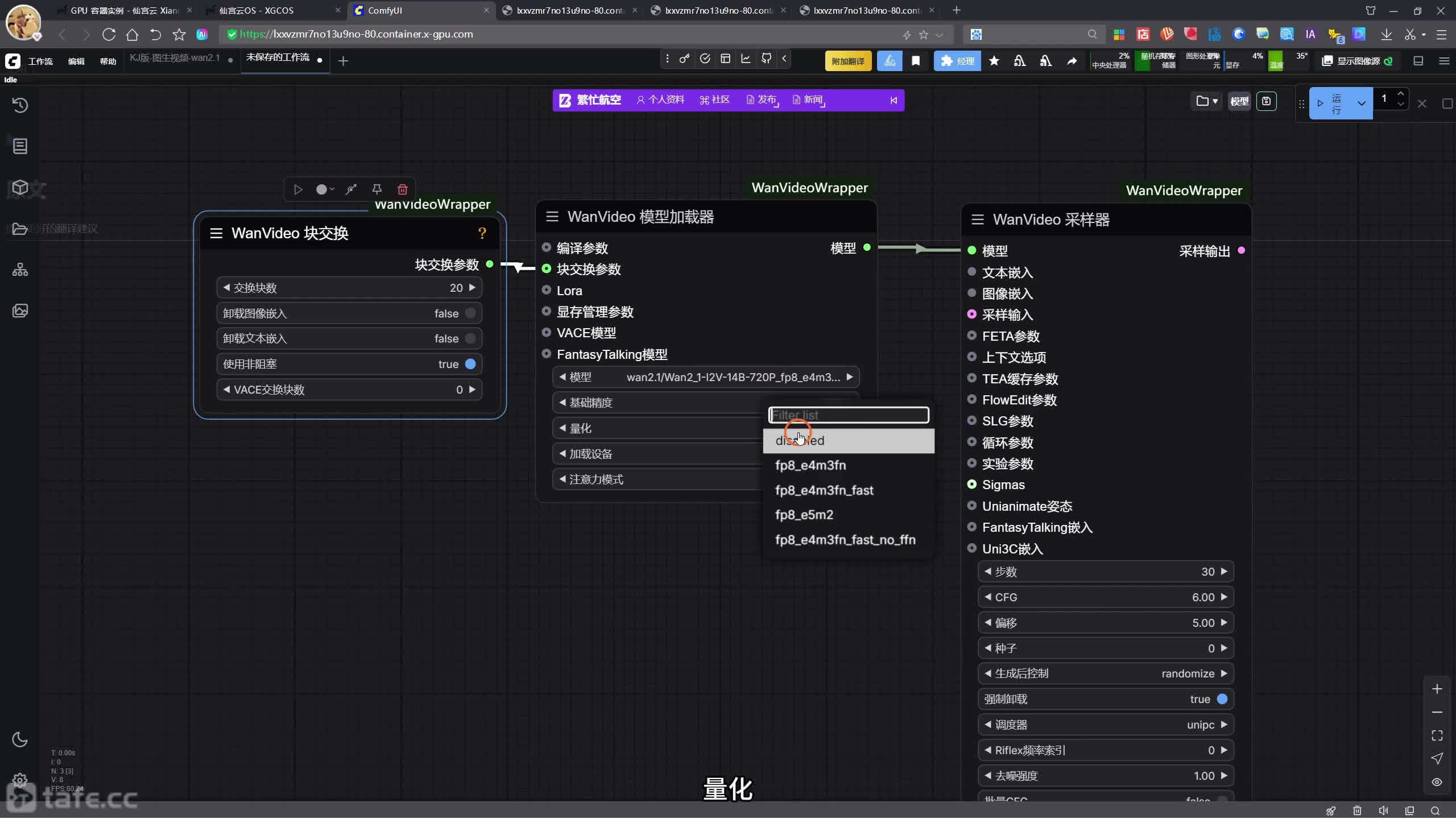The height and width of the screenshot is (819, 1456).
Task: Toggle 卸载文本嵌入 false switch
Action: pyautogui.click(x=470, y=338)
